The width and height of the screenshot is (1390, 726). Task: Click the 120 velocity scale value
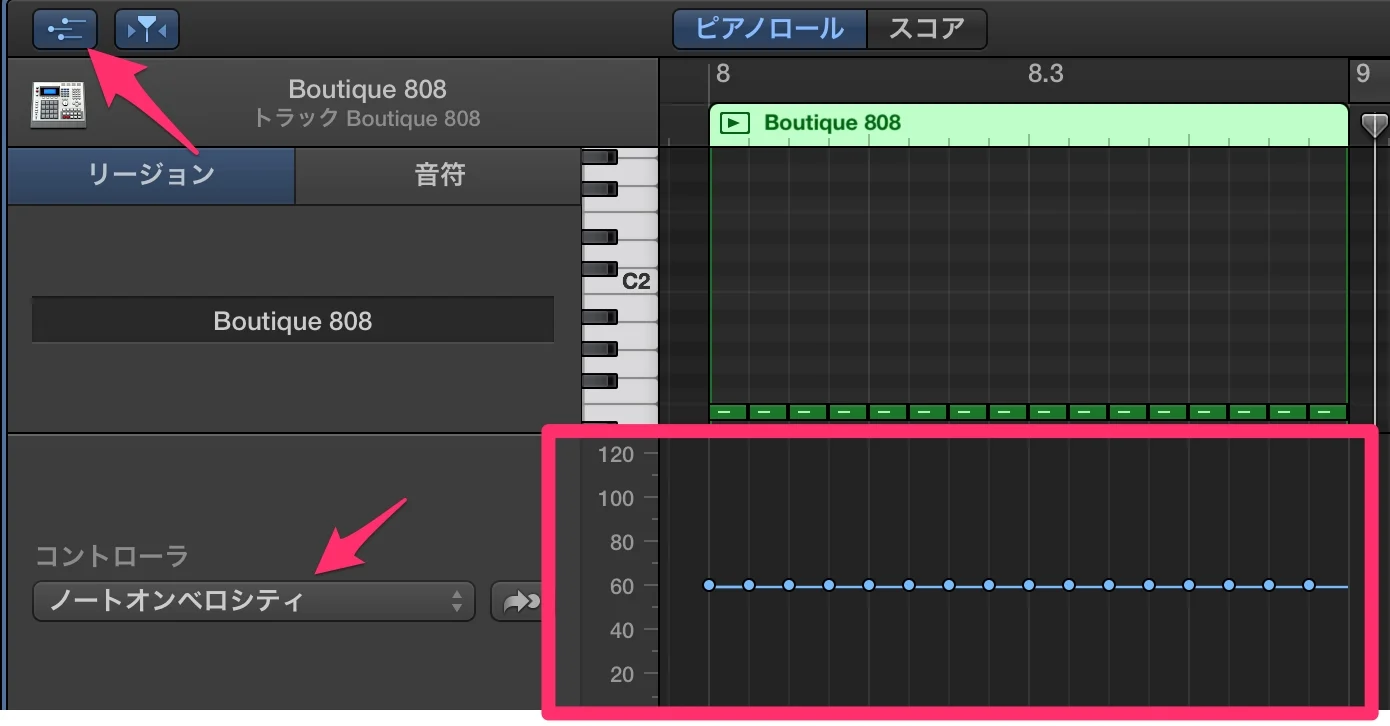616,454
